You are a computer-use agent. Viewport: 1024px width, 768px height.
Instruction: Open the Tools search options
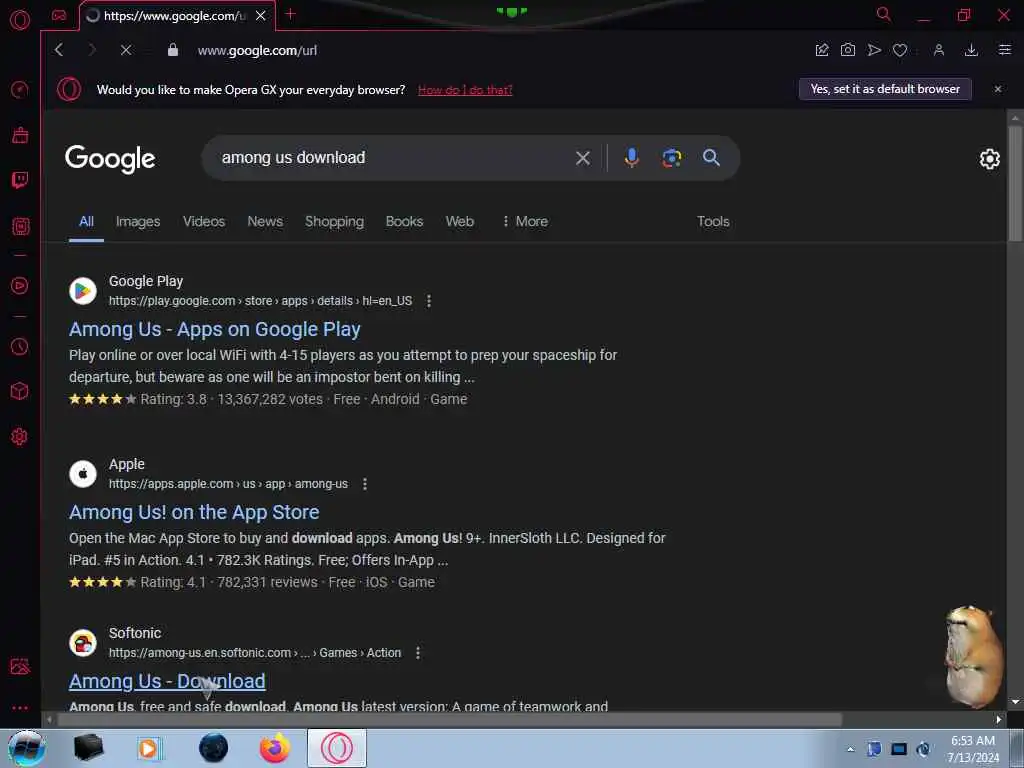713,221
